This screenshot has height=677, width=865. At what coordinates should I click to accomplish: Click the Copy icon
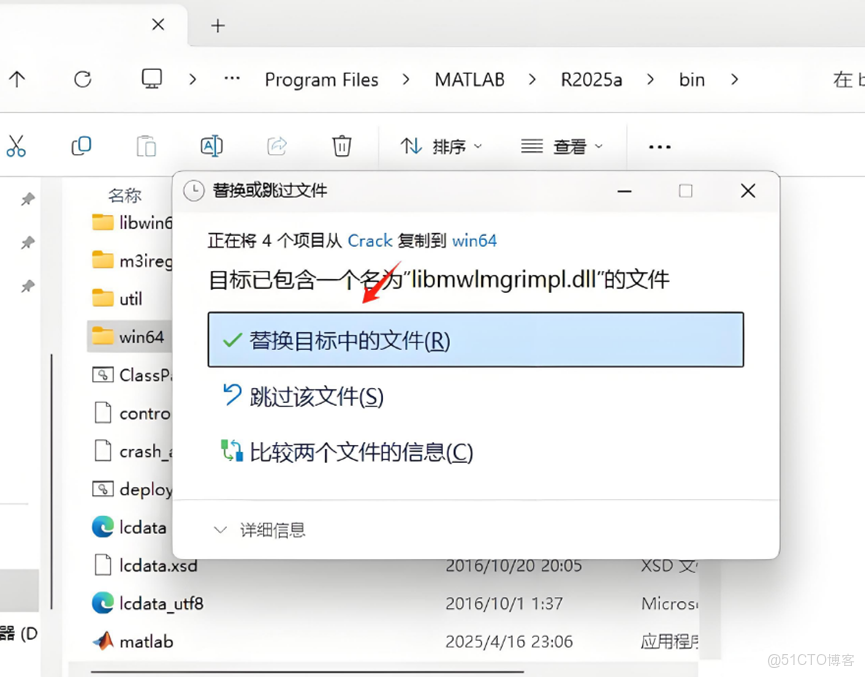tap(81, 146)
